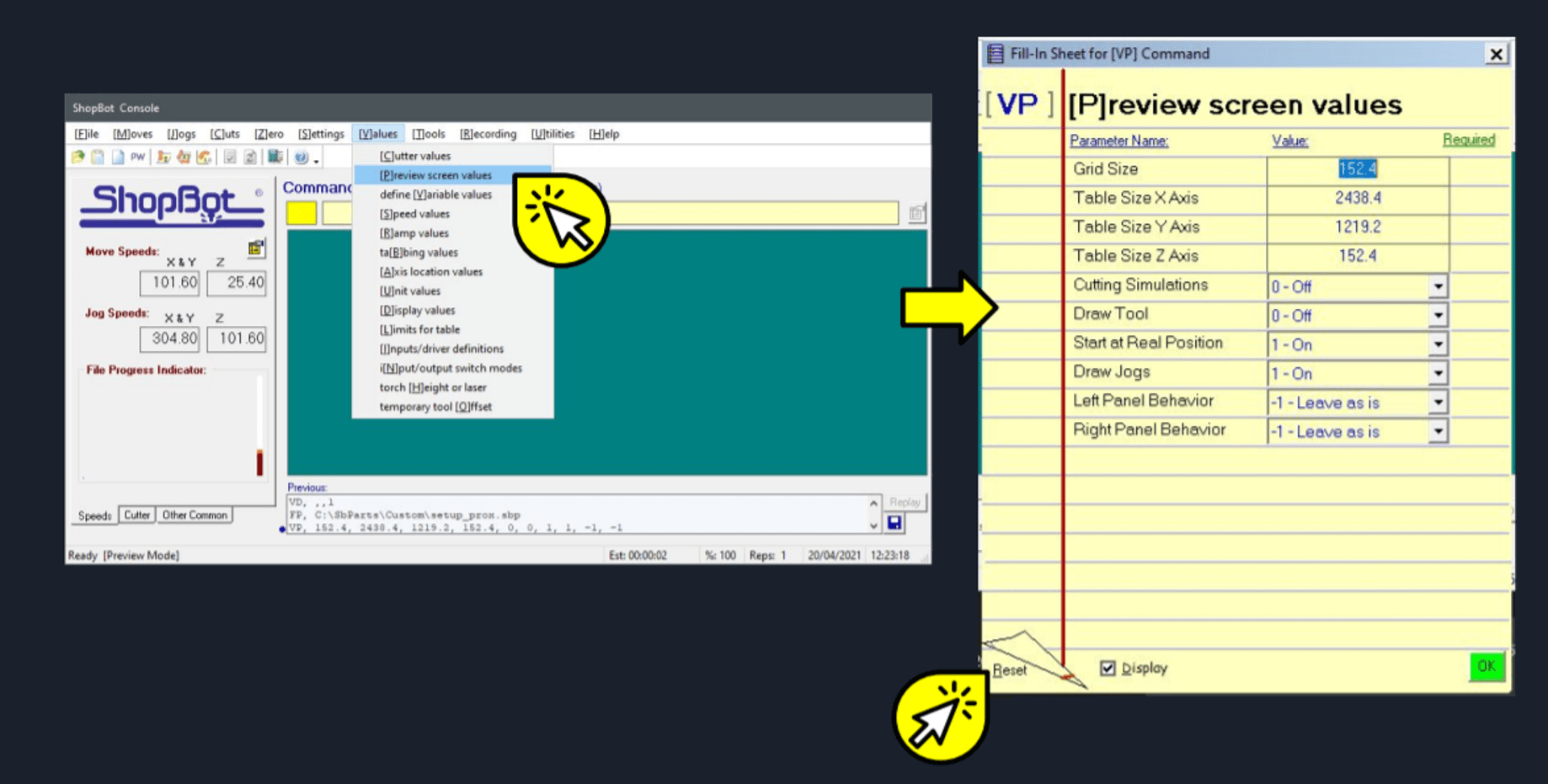Open the Draw Tool dropdown
The height and width of the screenshot is (784, 1548).
click(x=1438, y=316)
